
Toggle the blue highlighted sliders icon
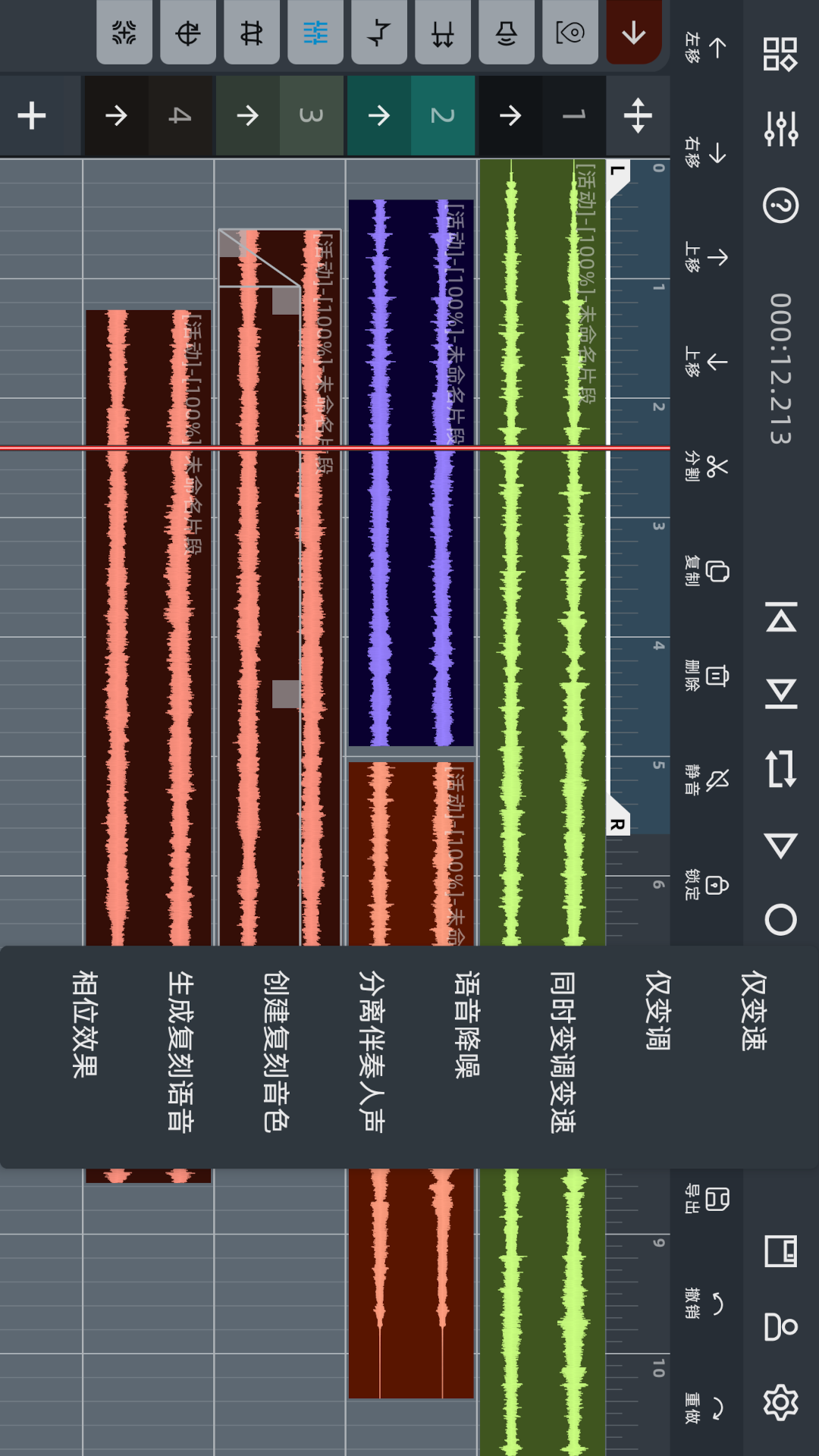coord(315,33)
